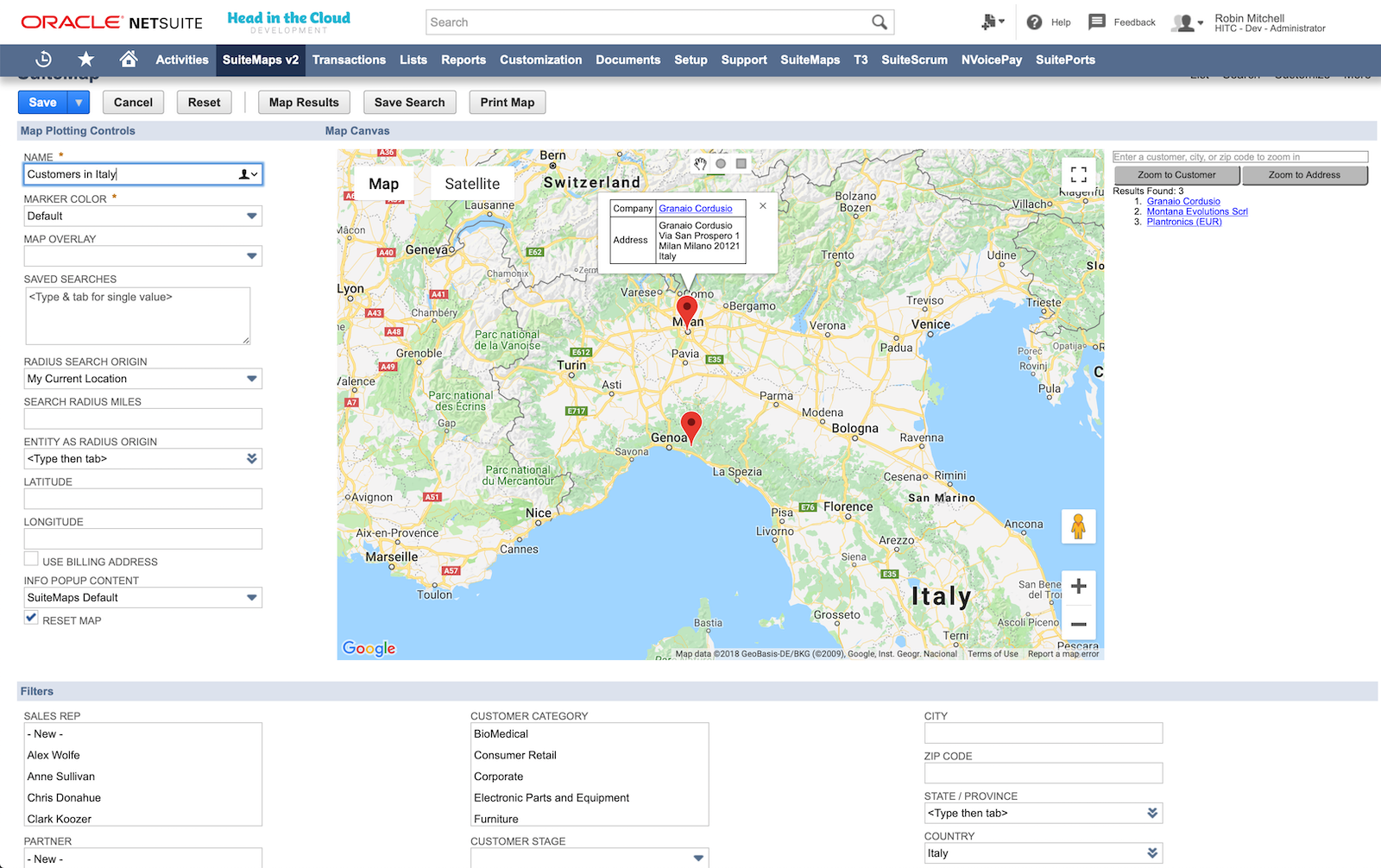
Task: Click the Google logo on map
Action: click(369, 648)
